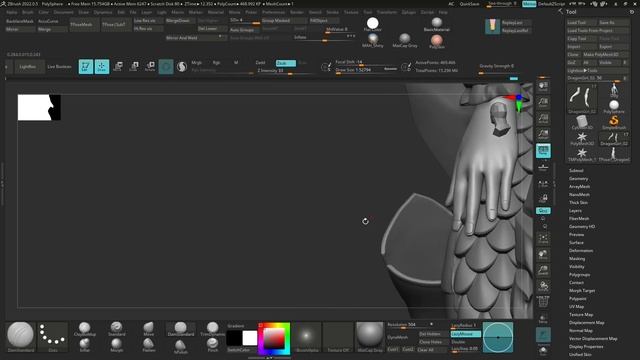
Task: Toggle the Rgb channel button
Action: point(216,63)
